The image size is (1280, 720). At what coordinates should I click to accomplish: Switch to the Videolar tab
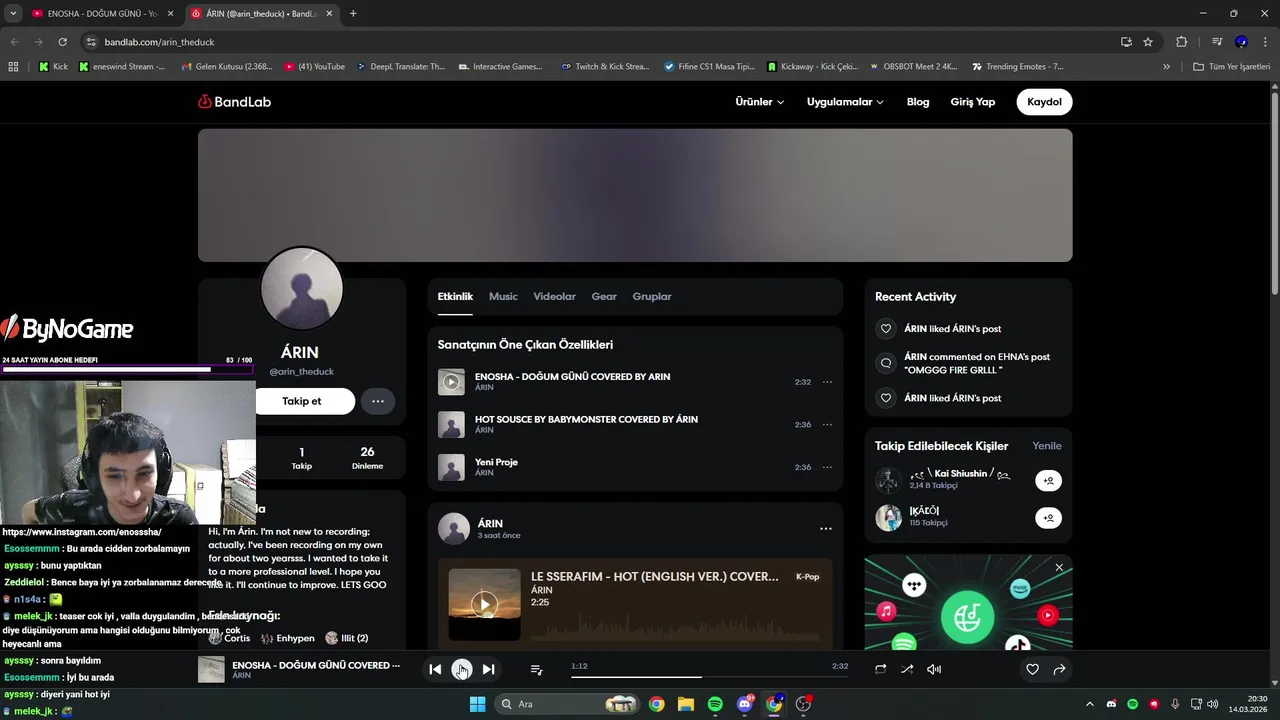pos(554,297)
